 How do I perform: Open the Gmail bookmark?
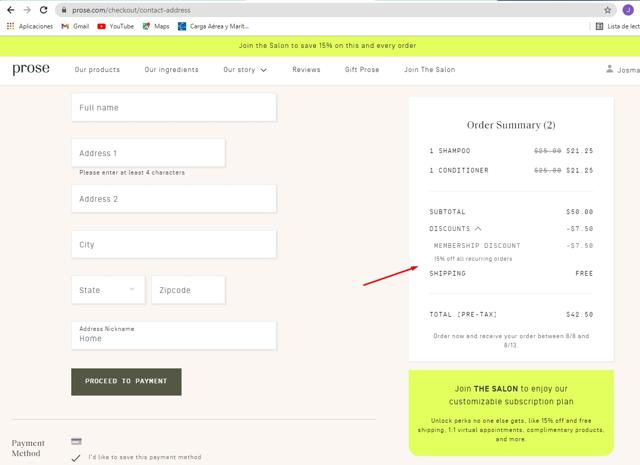coord(75,26)
